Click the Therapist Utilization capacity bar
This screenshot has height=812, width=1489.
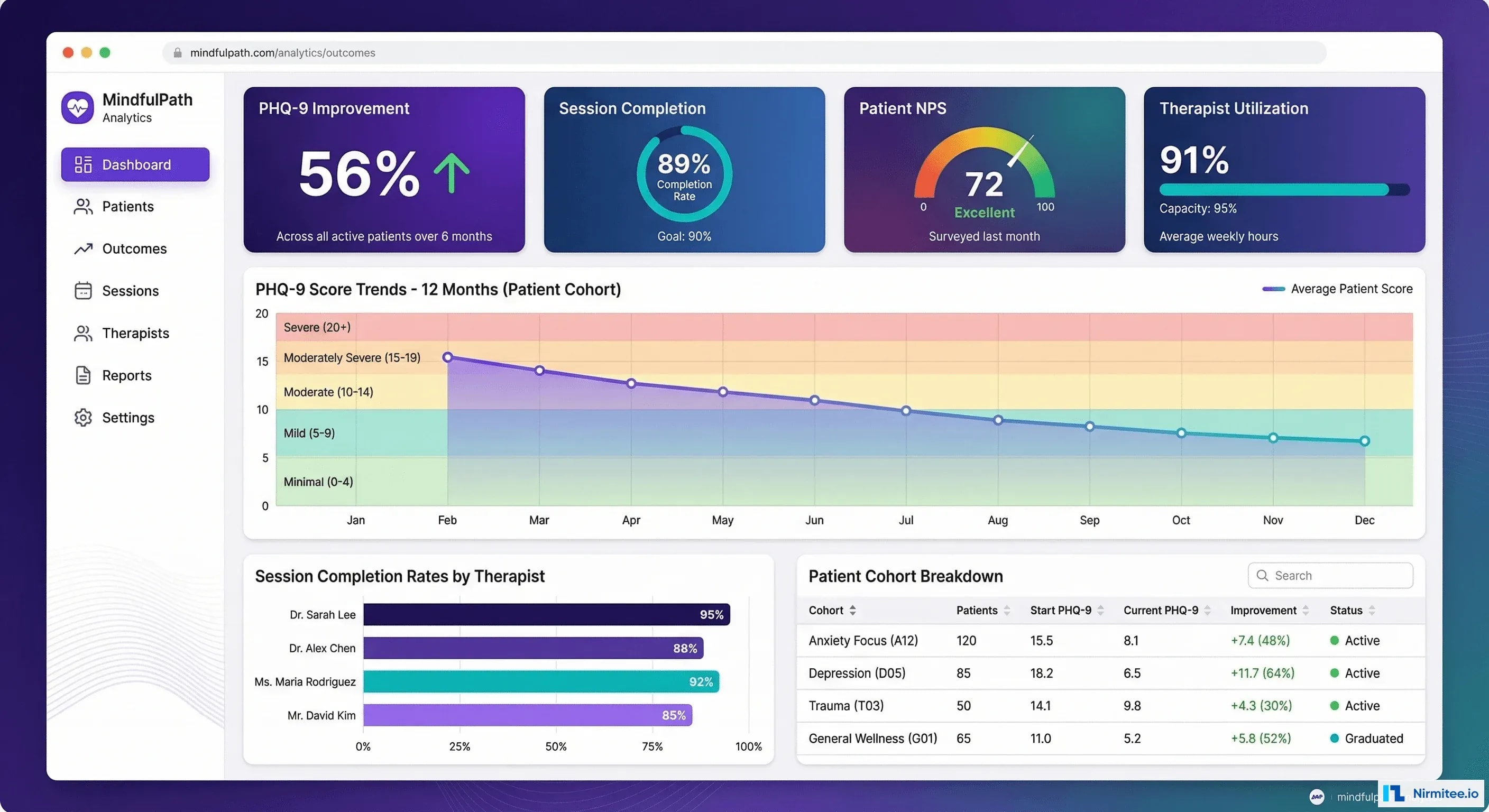tap(1284, 190)
